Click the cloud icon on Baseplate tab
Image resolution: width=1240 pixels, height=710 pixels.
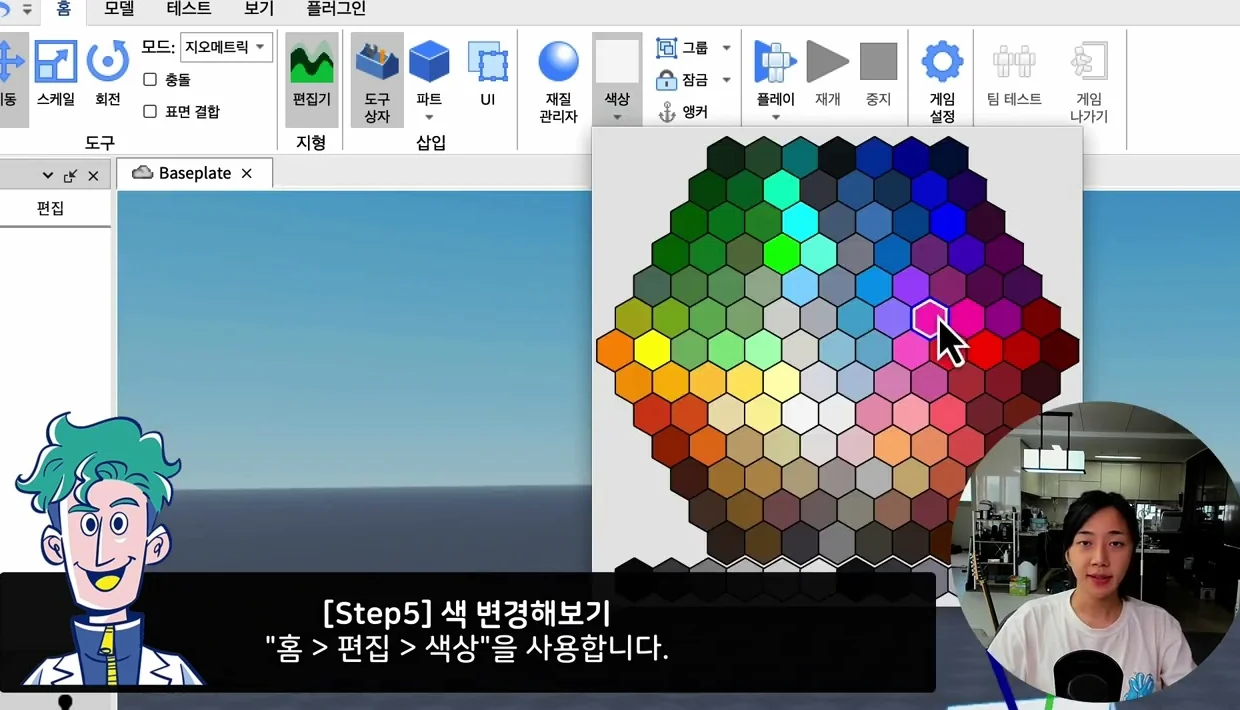pyautogui.click(x=142, y=173)
